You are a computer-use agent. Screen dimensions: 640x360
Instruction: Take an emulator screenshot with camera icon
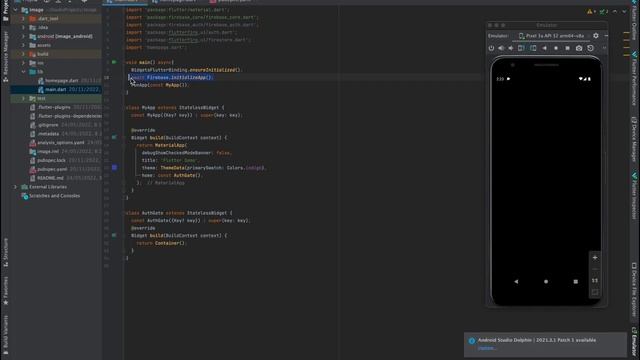tap(579, 48)
